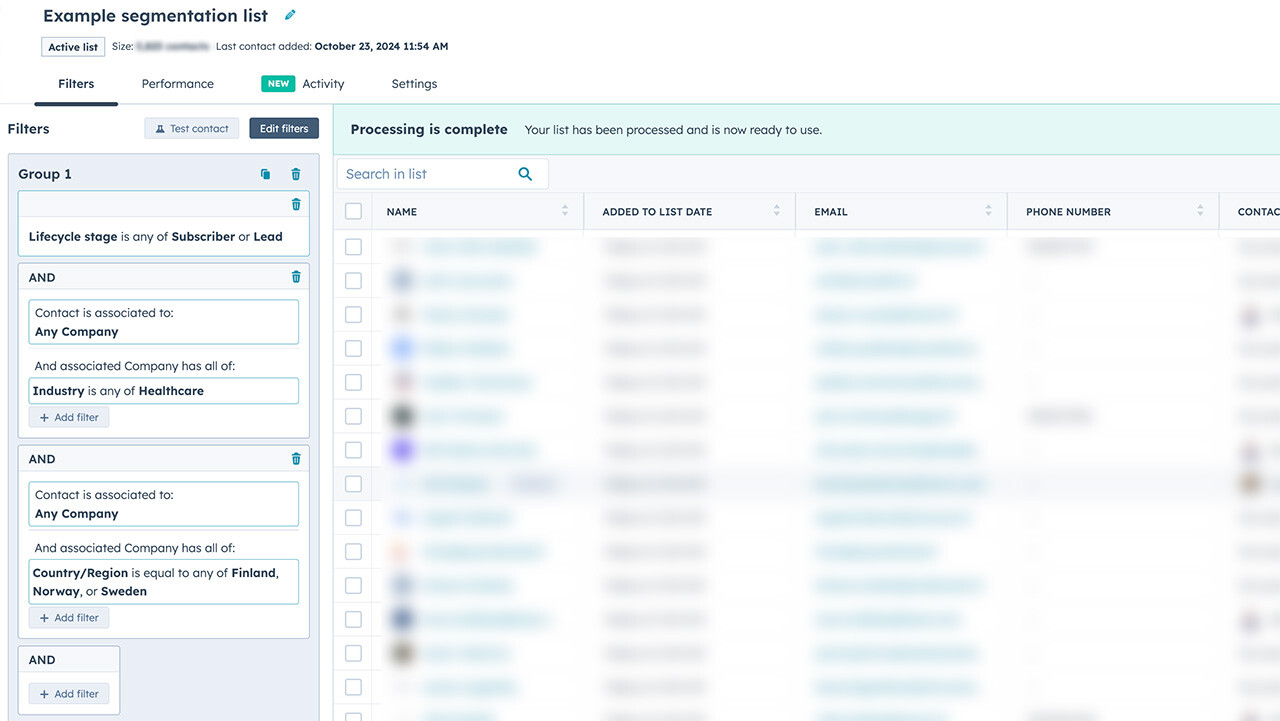Screen dimensions: 1280x721
Task: Sort the NAME column using its chevrons
Action: pos(566,211)
